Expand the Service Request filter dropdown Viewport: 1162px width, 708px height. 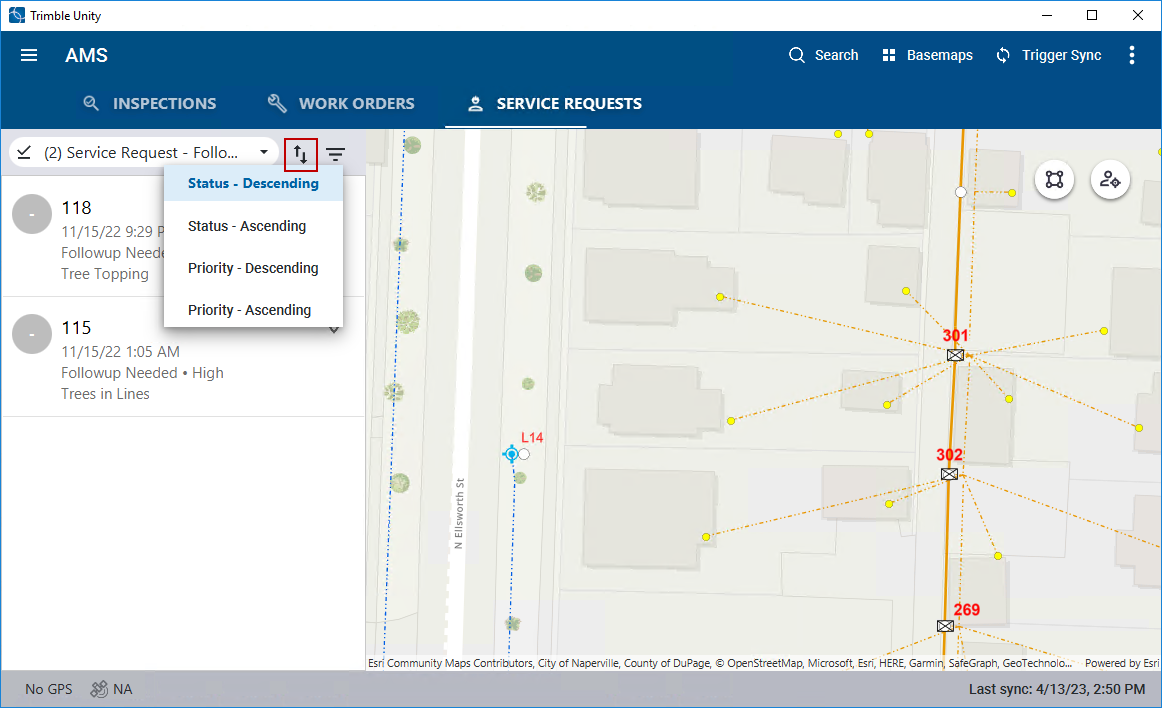(x=264, y=153)
